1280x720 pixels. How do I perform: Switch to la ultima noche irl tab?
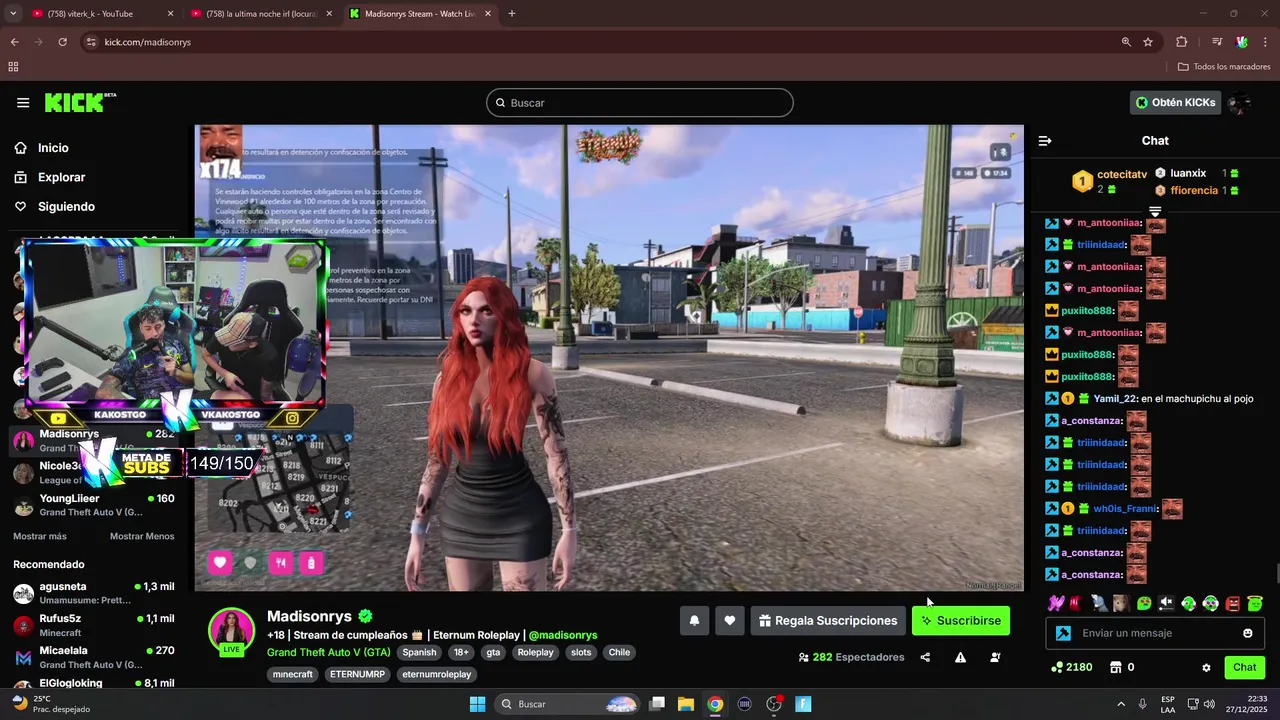pyautogui.click(x=261, y=14)
